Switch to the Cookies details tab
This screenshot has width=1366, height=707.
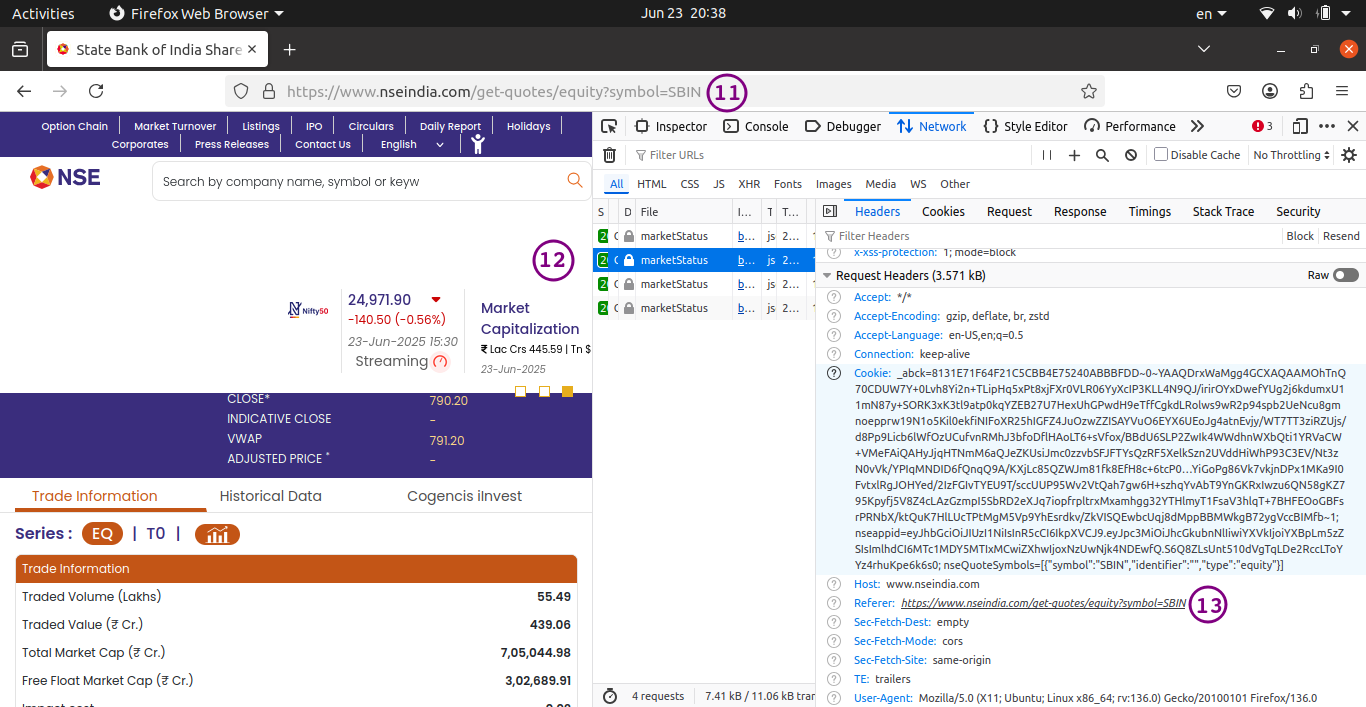pos(943,211)
